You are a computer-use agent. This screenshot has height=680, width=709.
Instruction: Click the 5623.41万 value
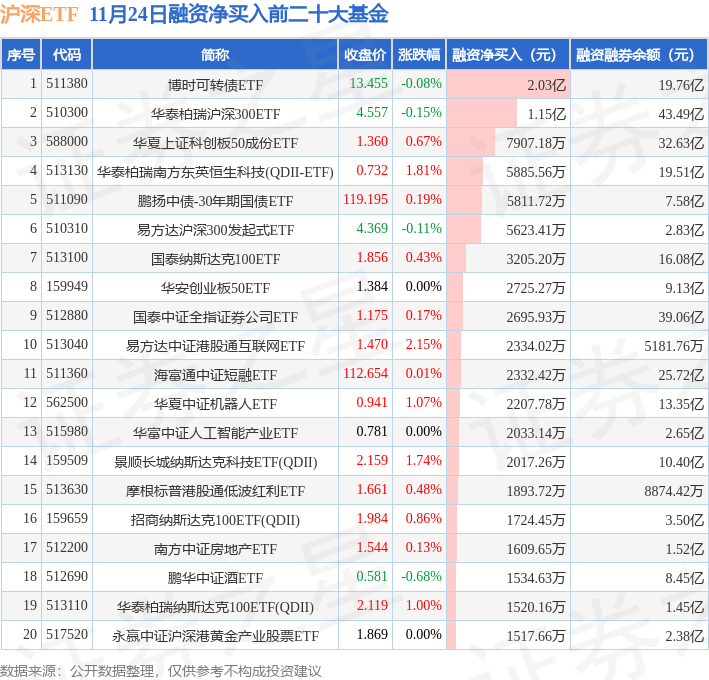pyautogui.click(x=536, y=230)
